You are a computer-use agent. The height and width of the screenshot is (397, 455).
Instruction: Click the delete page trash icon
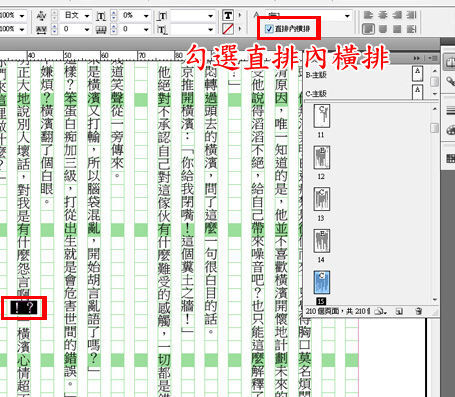pos(418,311)
